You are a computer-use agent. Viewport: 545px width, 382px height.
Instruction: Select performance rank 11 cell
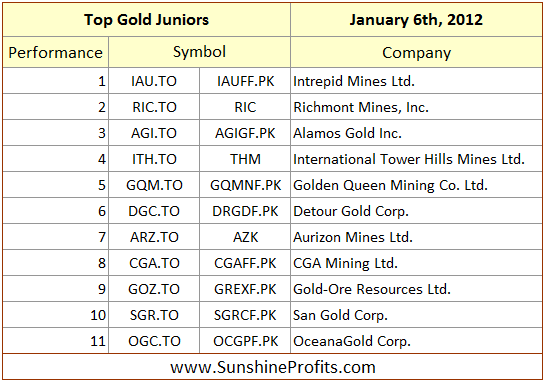pos(56,341)
